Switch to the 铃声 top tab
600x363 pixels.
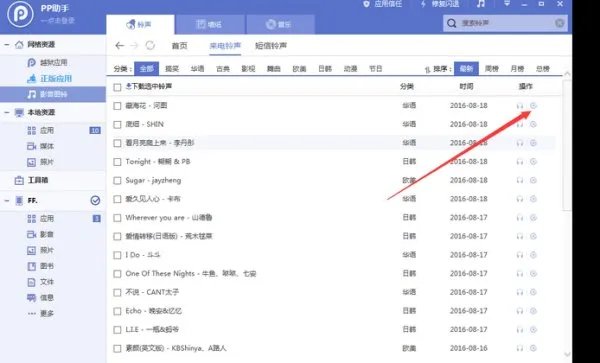(x=140, y=24)
